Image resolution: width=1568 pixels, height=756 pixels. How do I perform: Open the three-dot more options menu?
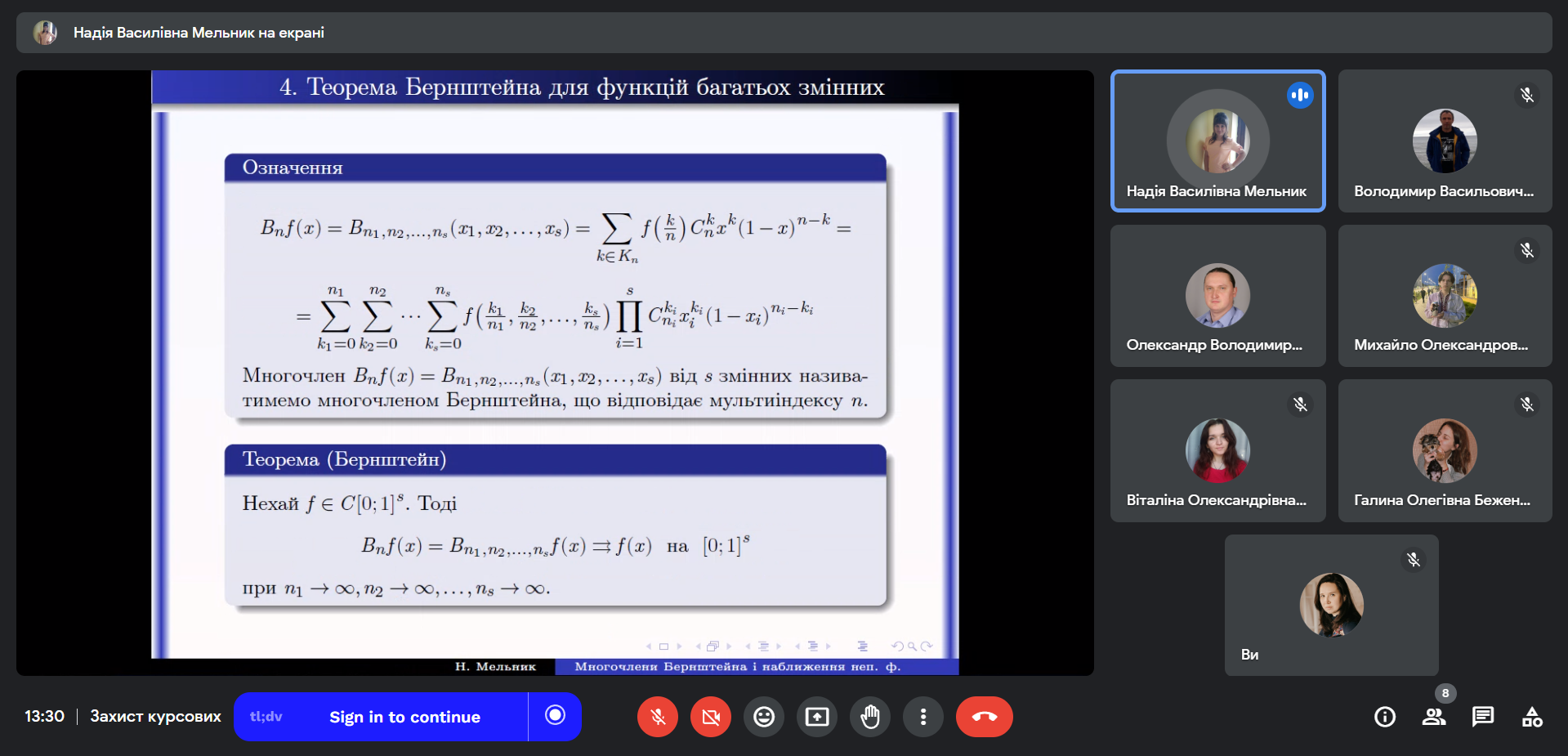(923, 717)
